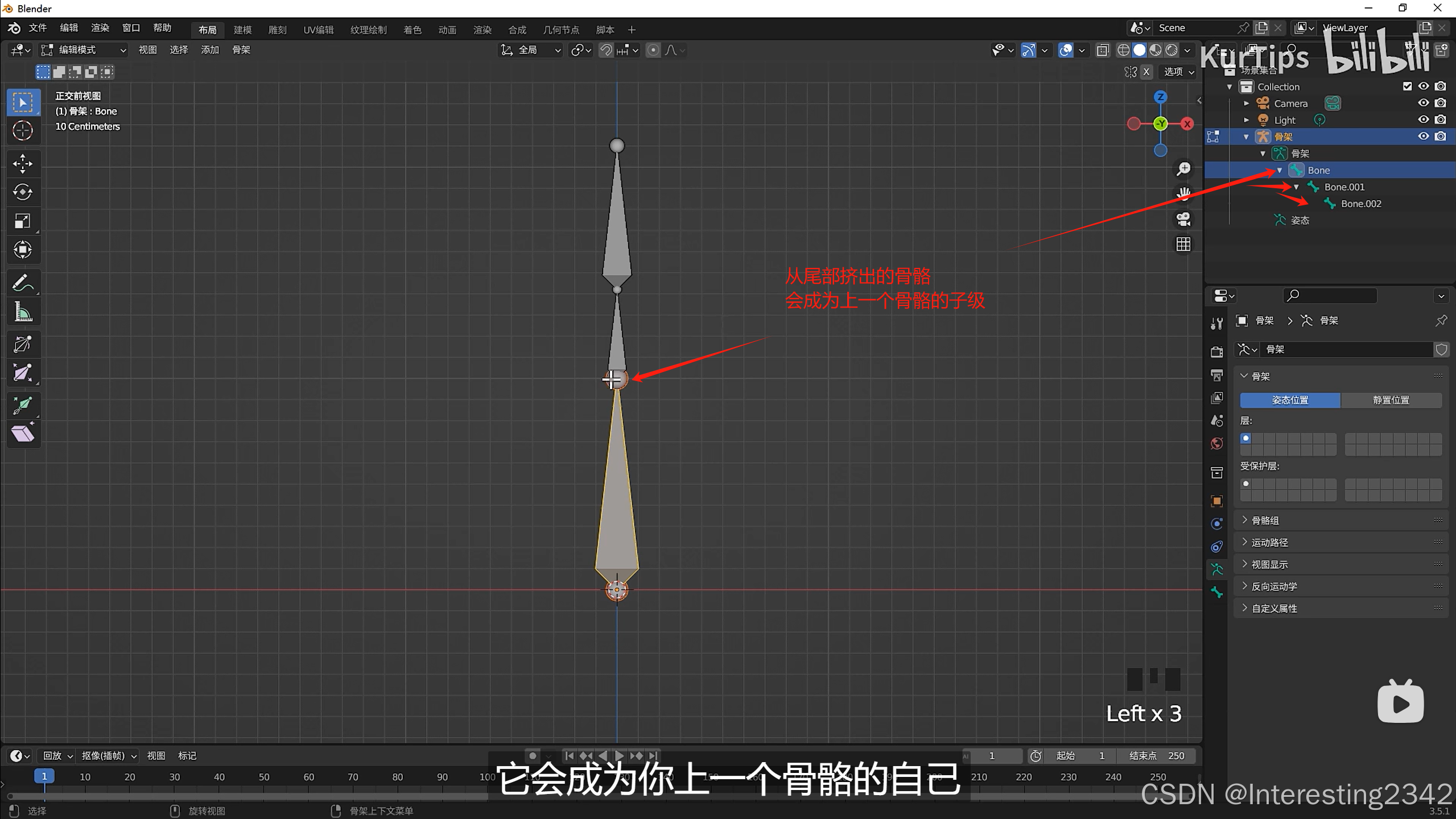Viewport: 1456px width, 819px height.
Task: Select the Move tool in toolbar
Action: point(23,164)
